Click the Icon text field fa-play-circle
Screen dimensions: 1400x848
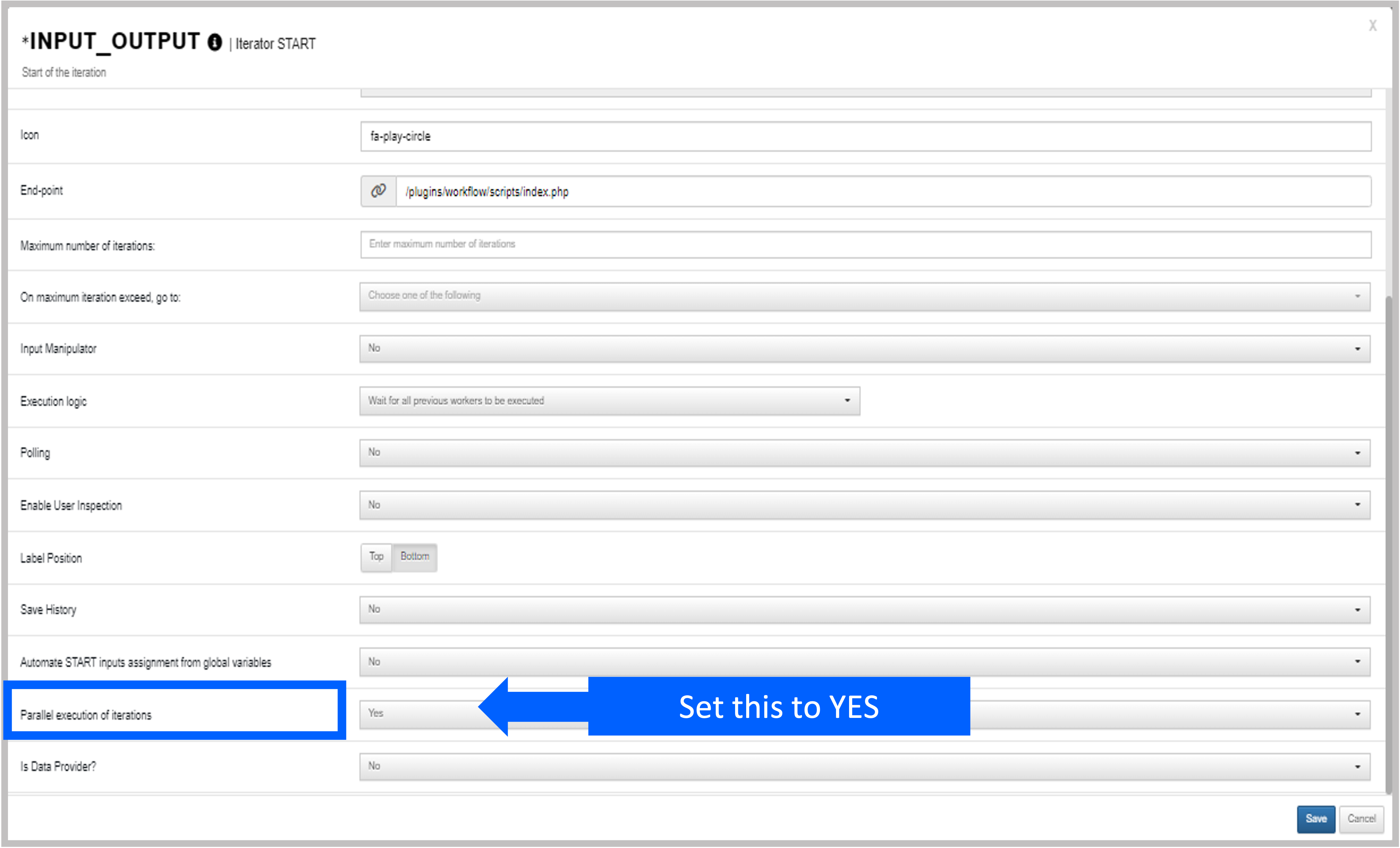[865, 136]
